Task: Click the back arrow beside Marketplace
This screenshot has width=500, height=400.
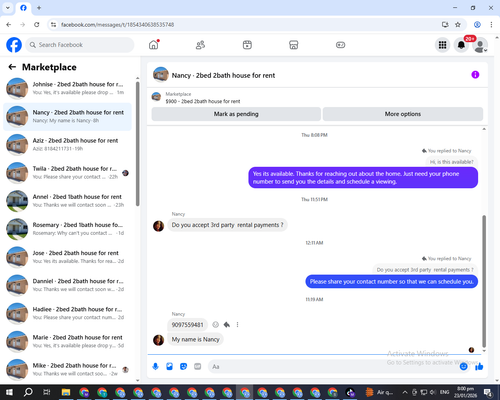Action: click(12, 67)
